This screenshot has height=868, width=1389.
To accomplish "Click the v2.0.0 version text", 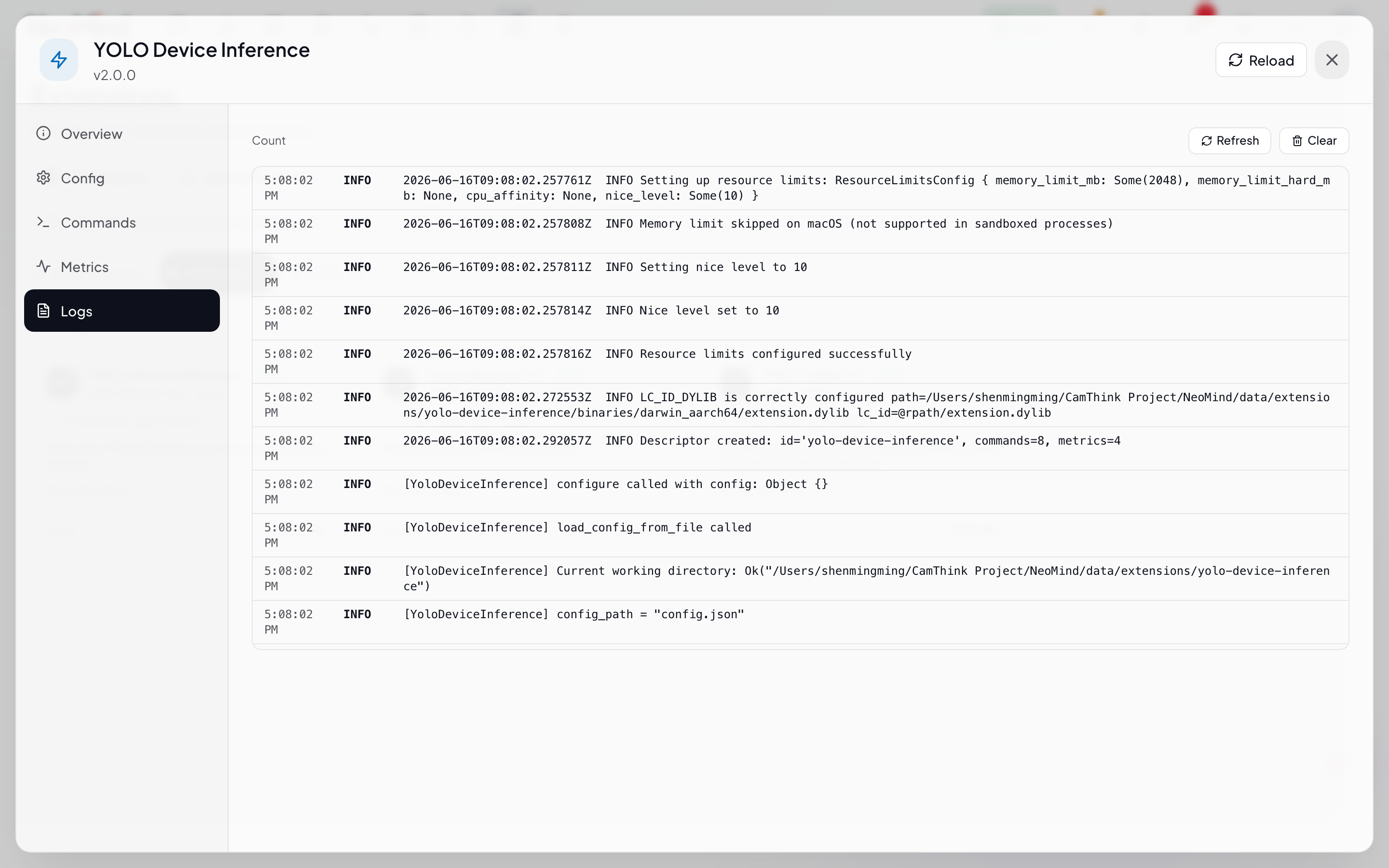I will pyautogui.click(x=115, y=75).
